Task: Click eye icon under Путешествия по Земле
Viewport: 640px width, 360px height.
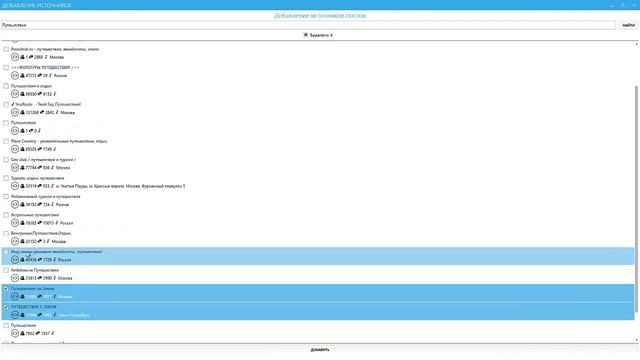Action: [x=15, y=296]
